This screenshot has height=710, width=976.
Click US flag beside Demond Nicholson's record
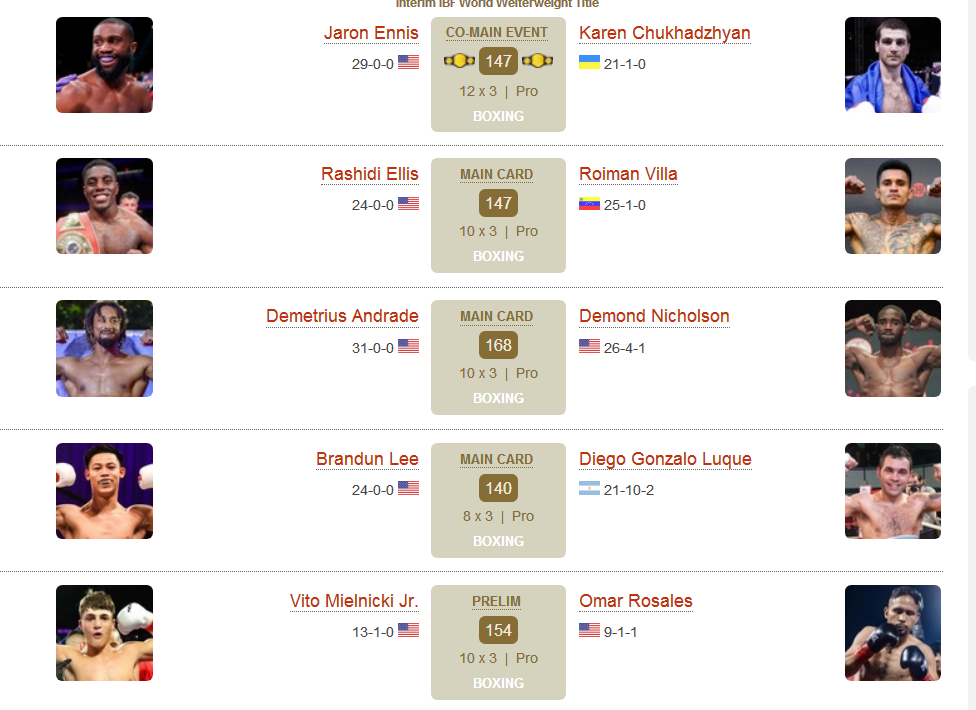(589, 348)
